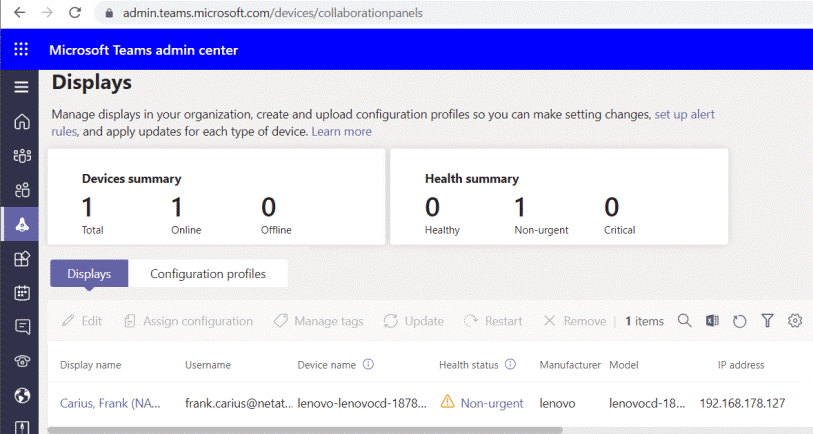
Task: Click the Edit toolbar button
Action: coord(82,321)
